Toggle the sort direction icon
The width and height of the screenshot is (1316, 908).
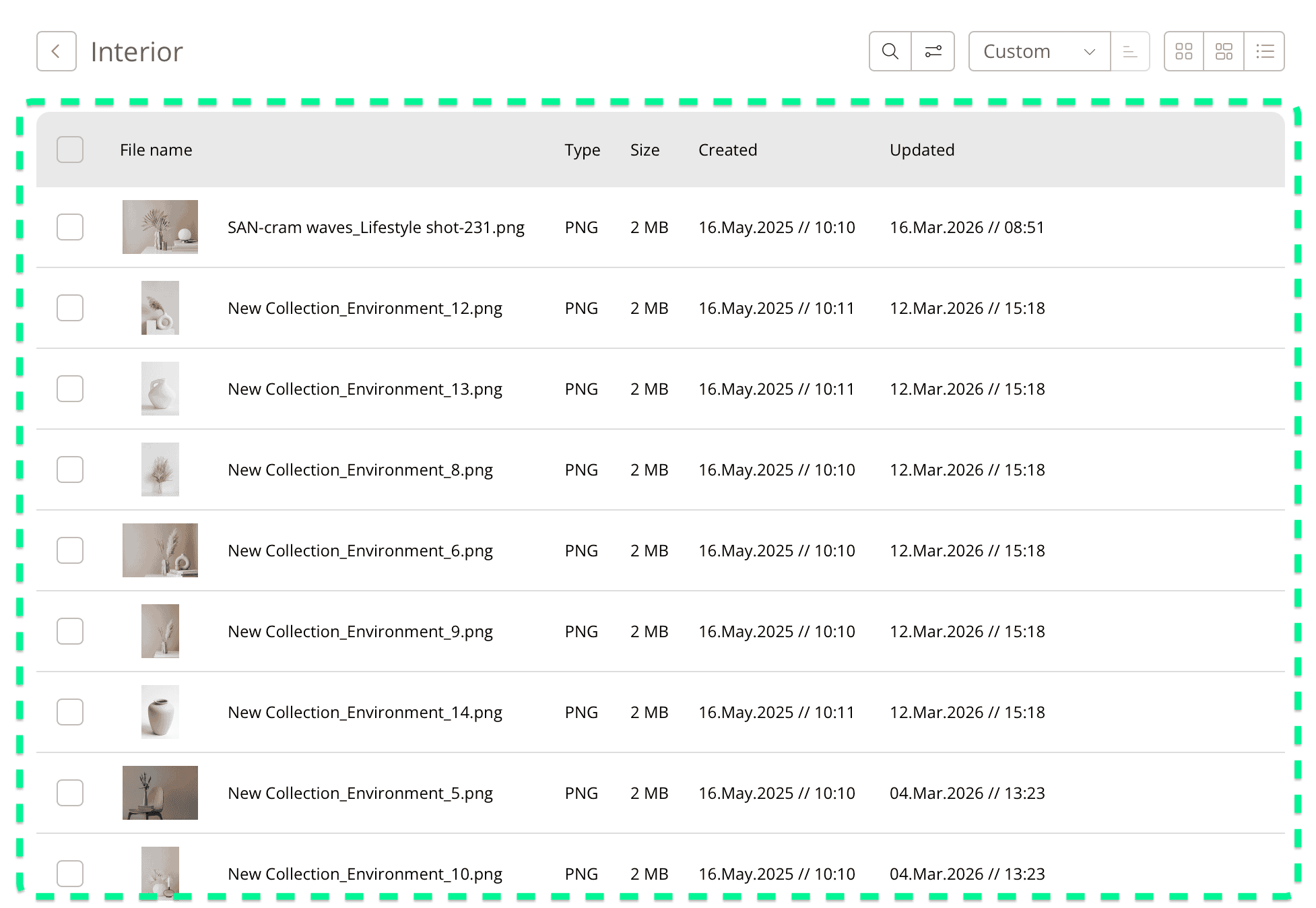tap(1130, 51)
